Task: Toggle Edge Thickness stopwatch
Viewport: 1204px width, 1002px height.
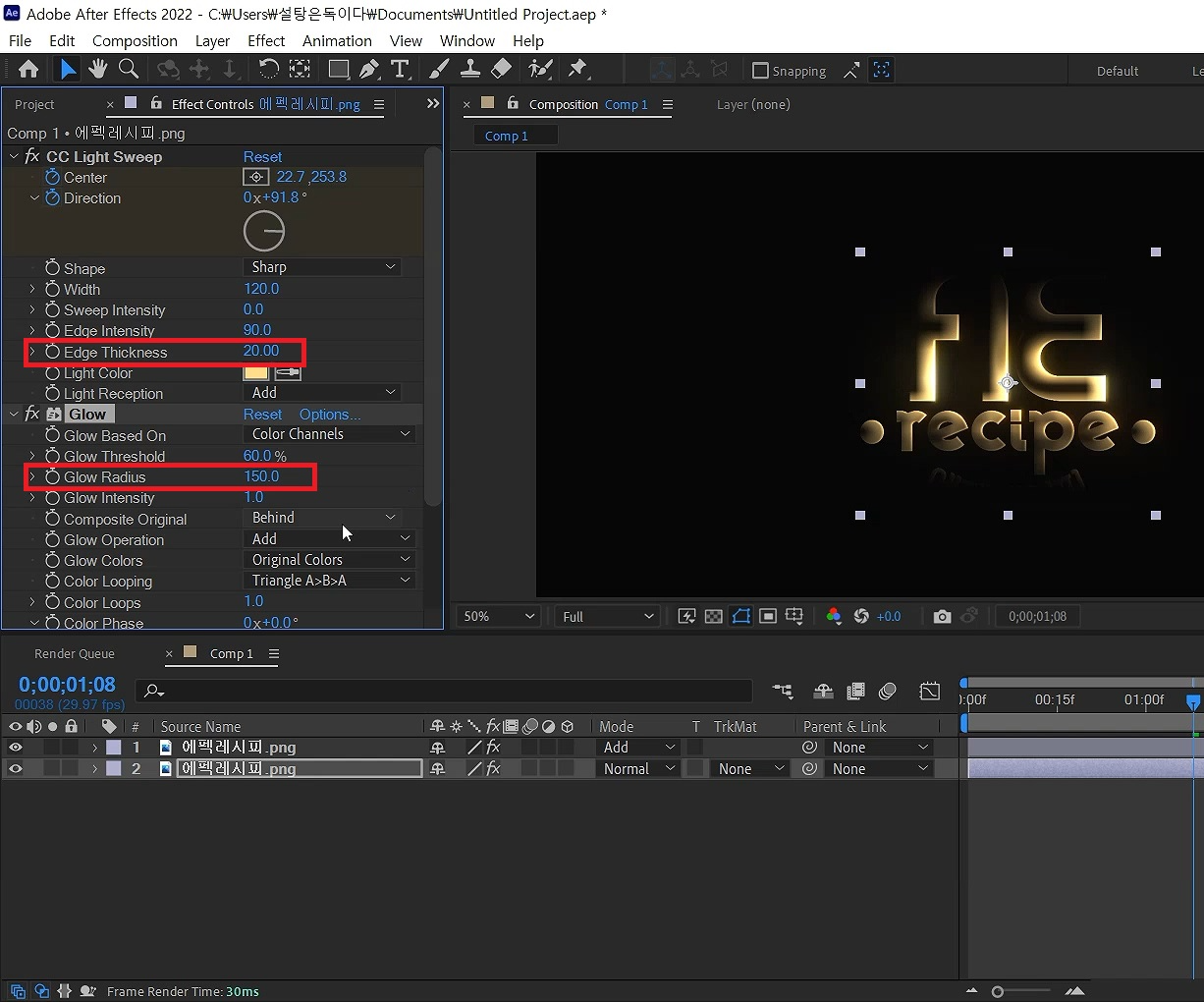Action: (x=53, y=352)
